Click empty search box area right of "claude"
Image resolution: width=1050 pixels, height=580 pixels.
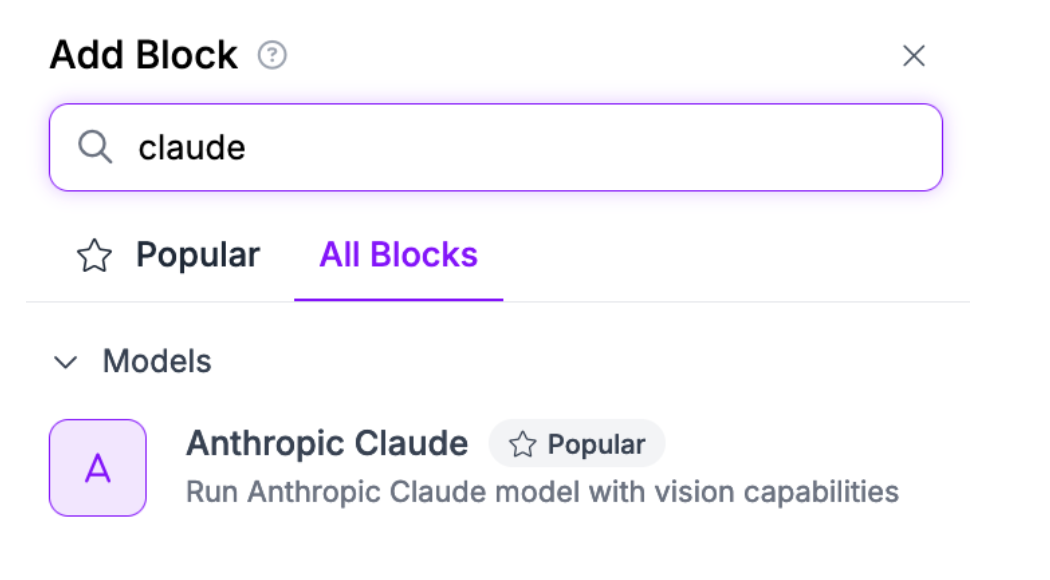click(600, 147)
